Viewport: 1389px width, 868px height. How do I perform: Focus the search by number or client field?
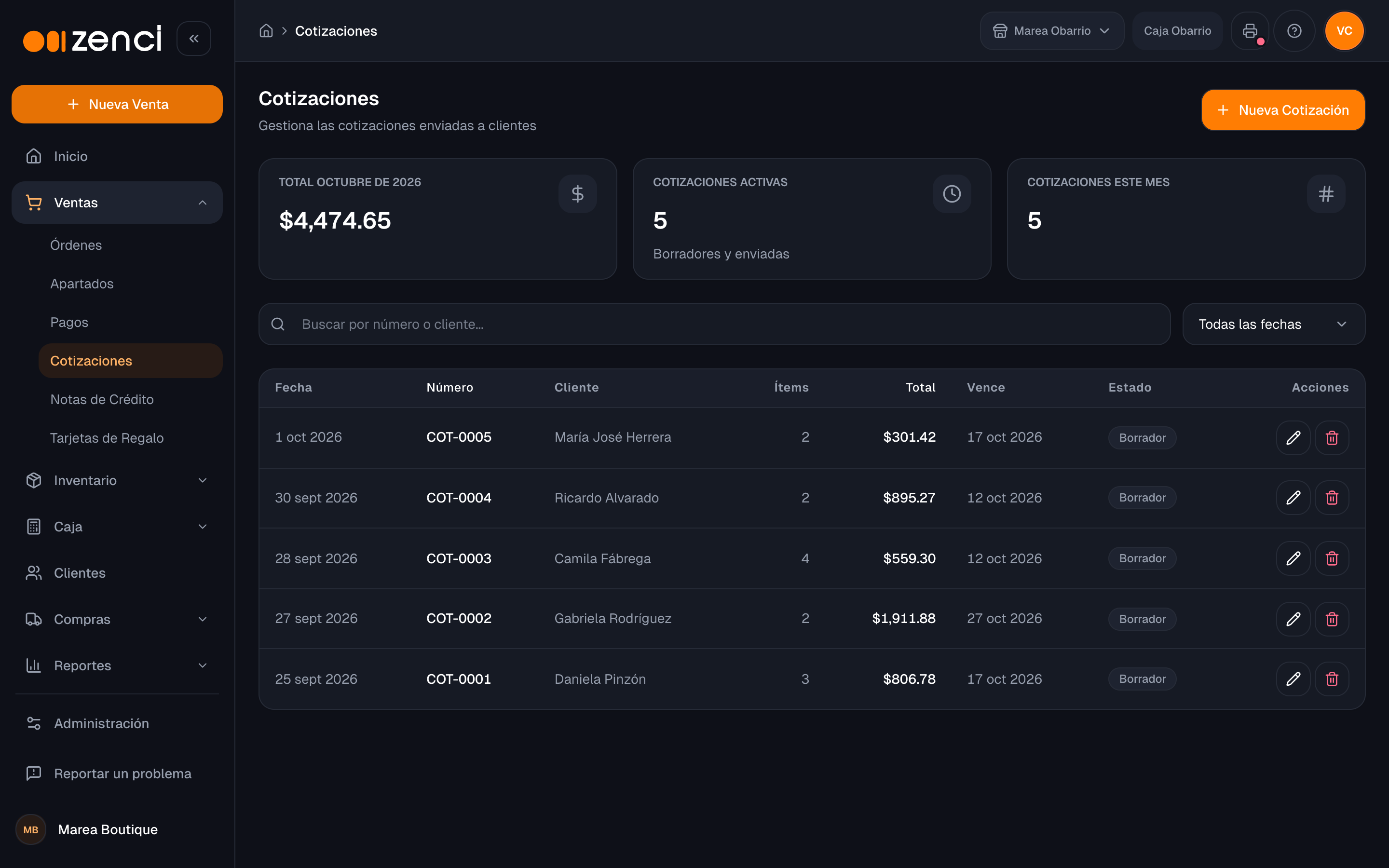tap(714, 325)
